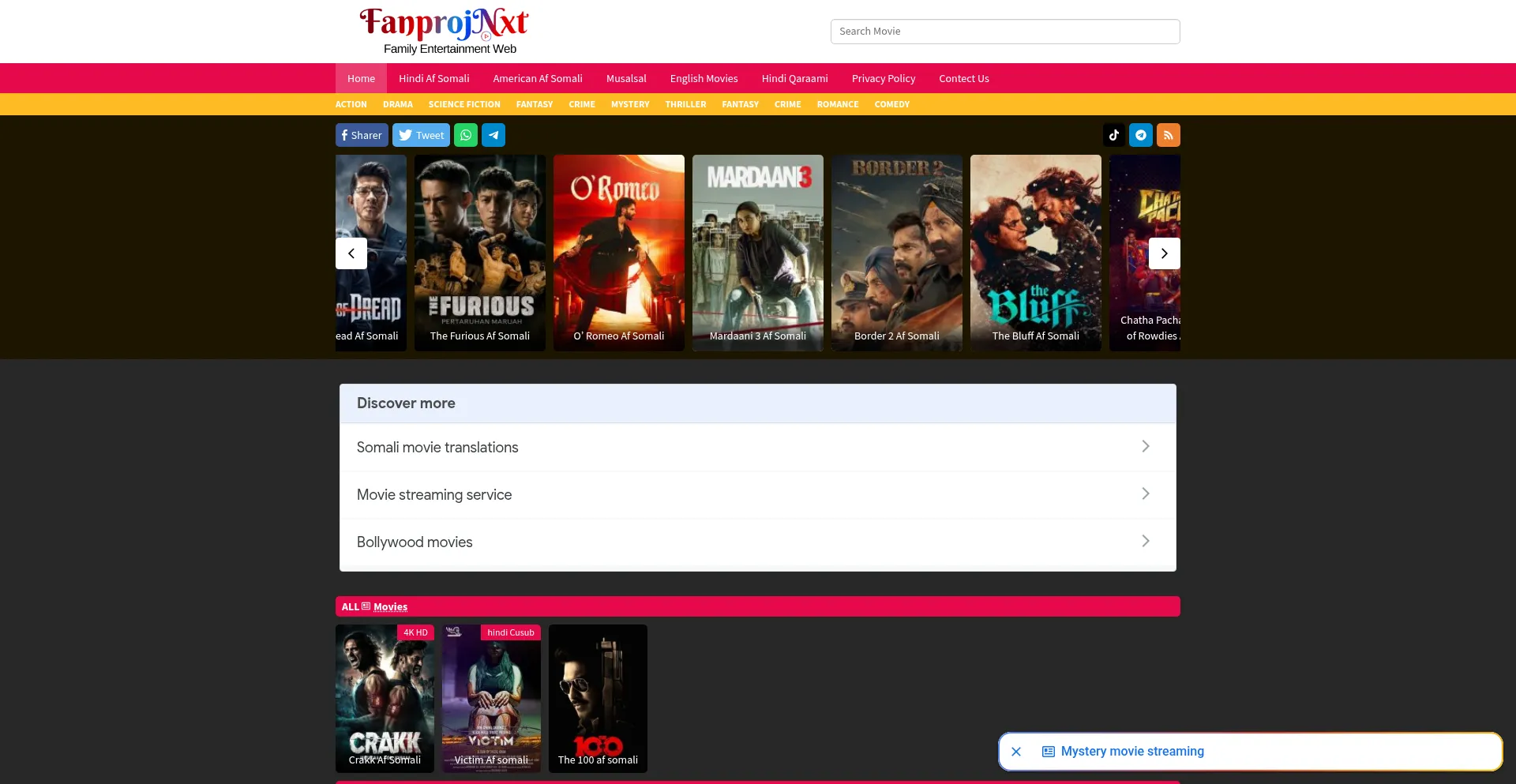Share via the blue Telegram paper-plane icon
The image size is (1516, 784).
[x=493, y=135]
